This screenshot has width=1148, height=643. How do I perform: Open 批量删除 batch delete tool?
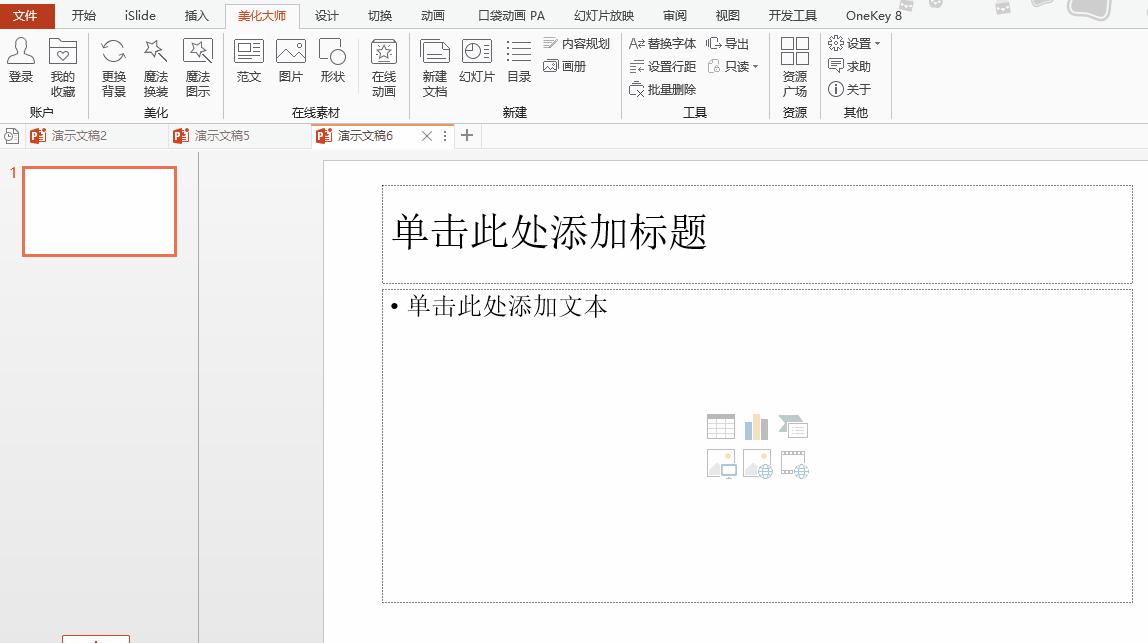pos(664,89)
